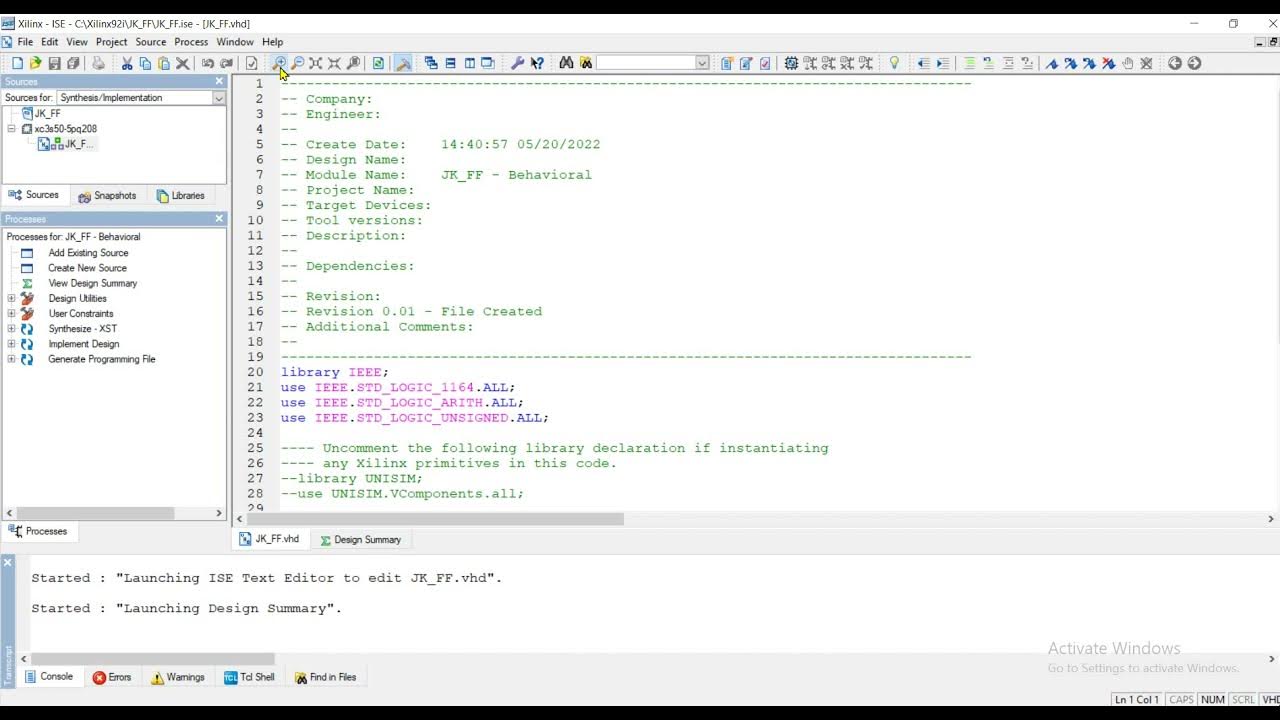The width and height of the screenshot is (1280, 720).
Task: Click the Ln 1 Col 1 status indicator
Action: [1137, 700]
